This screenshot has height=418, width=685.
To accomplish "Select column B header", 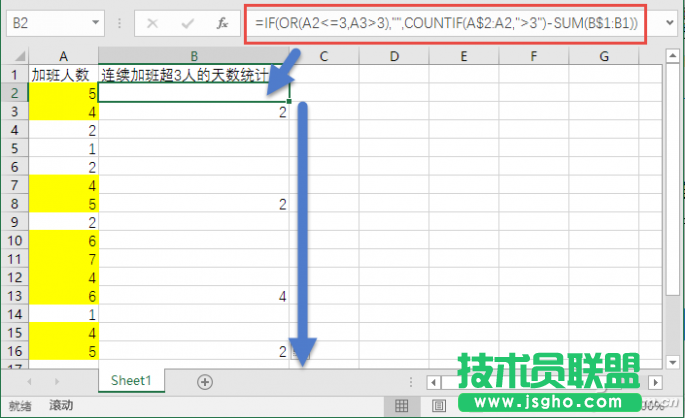I will 195,57.
